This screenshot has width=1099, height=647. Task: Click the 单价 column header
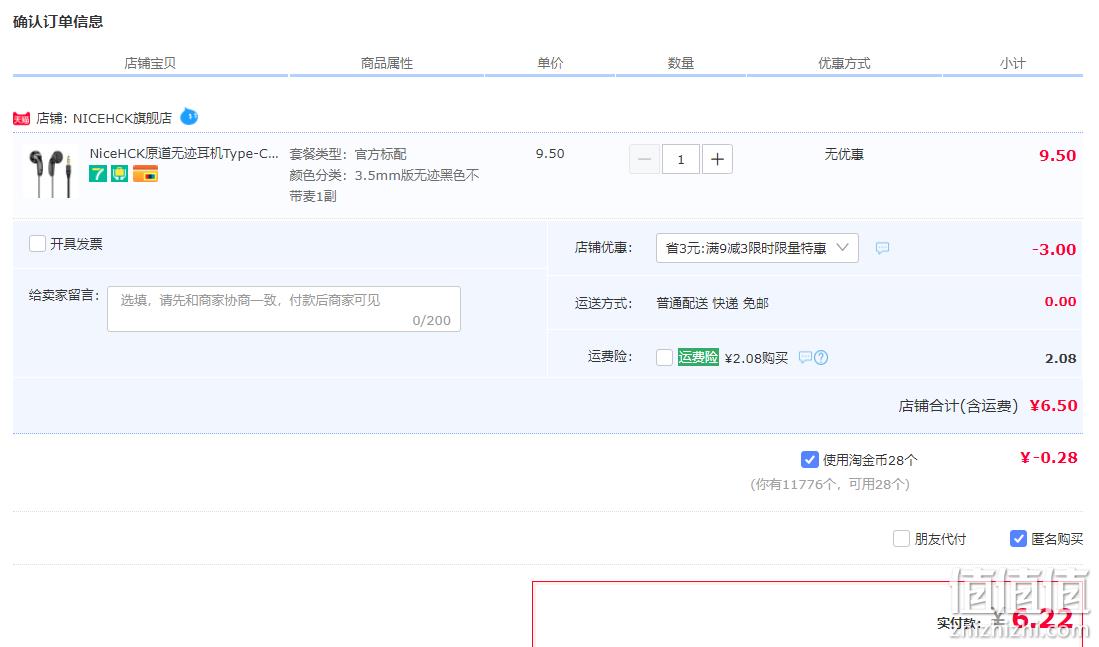pos(550,63)
